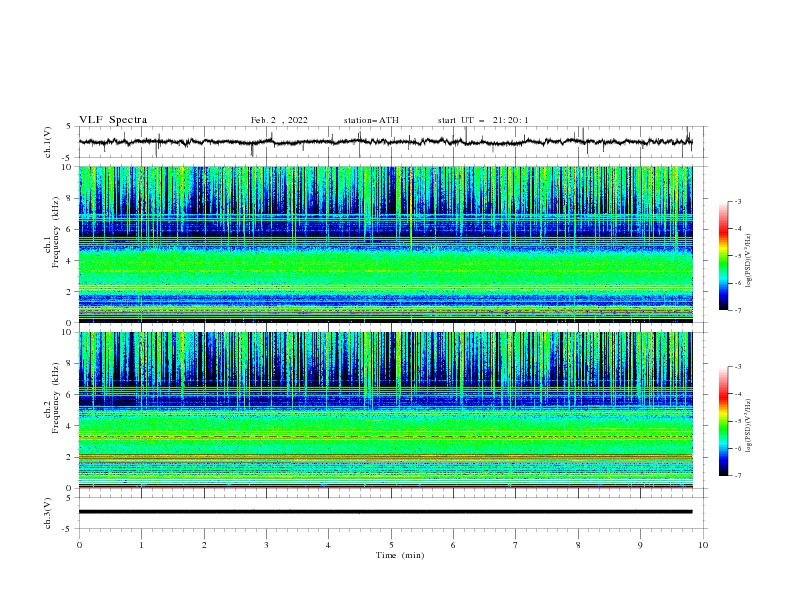792x612 pixels.
Task: Click the "ch.1(V)" waveform axis label
Action: pyautogui.click(x=48, y=142)
